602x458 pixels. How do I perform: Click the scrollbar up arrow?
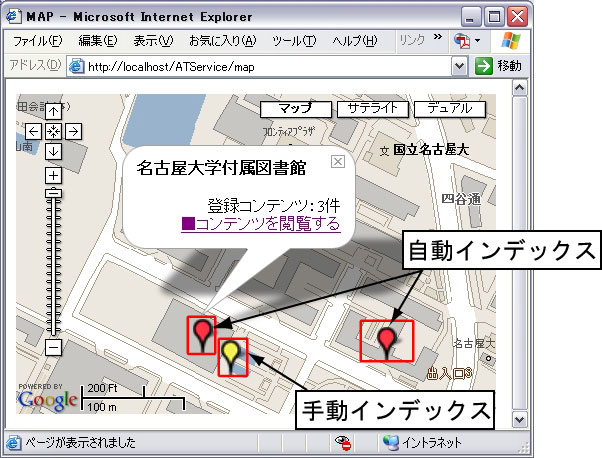(519, 88)
